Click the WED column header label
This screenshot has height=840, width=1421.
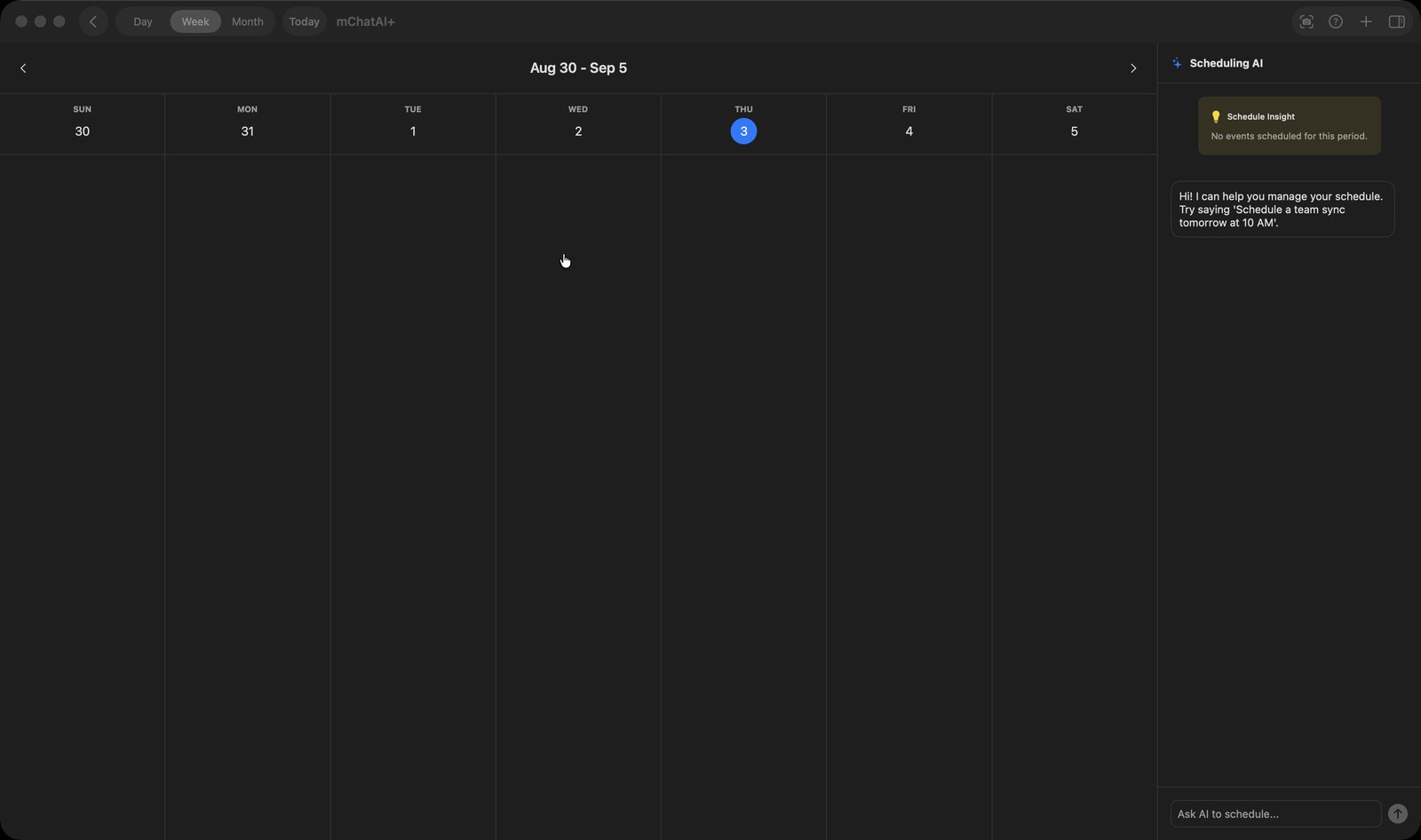(578, 109)
